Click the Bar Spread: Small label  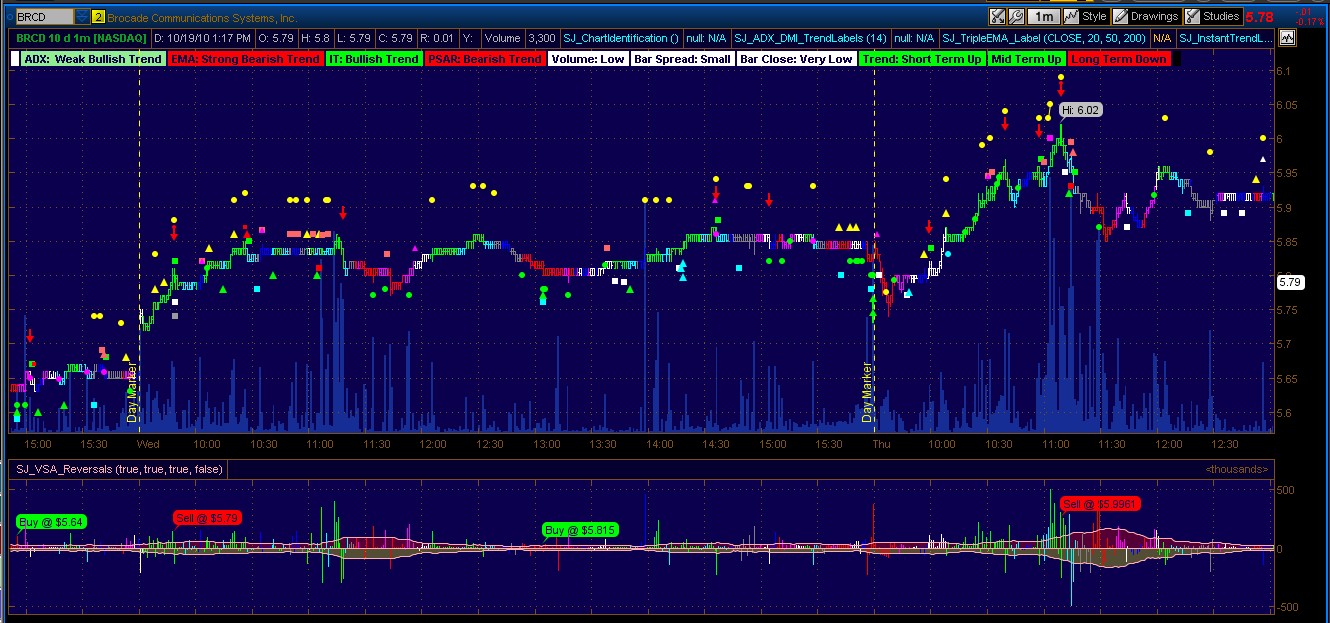click(683, 59)
